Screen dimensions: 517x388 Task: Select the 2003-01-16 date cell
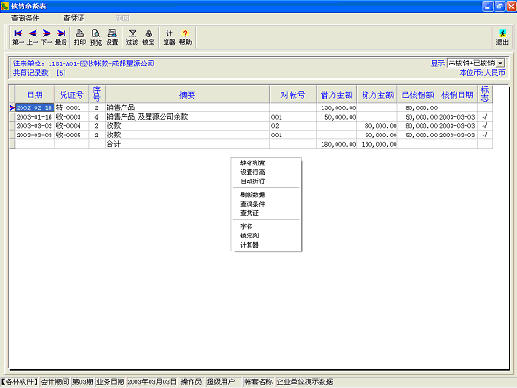[x=35, y=117]
